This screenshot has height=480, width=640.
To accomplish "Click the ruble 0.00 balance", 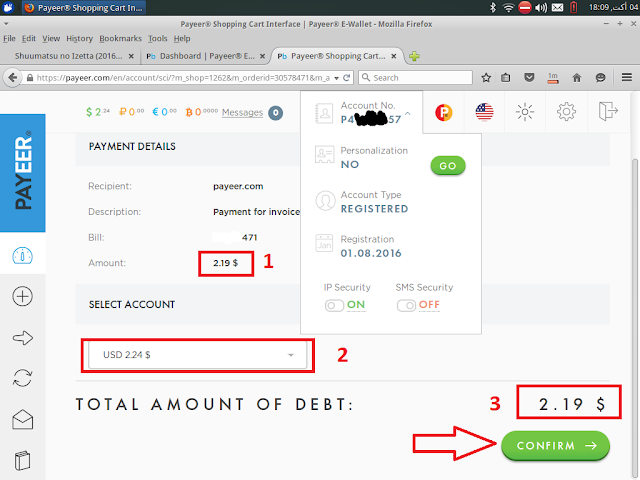I will click(x=131, y=112).
